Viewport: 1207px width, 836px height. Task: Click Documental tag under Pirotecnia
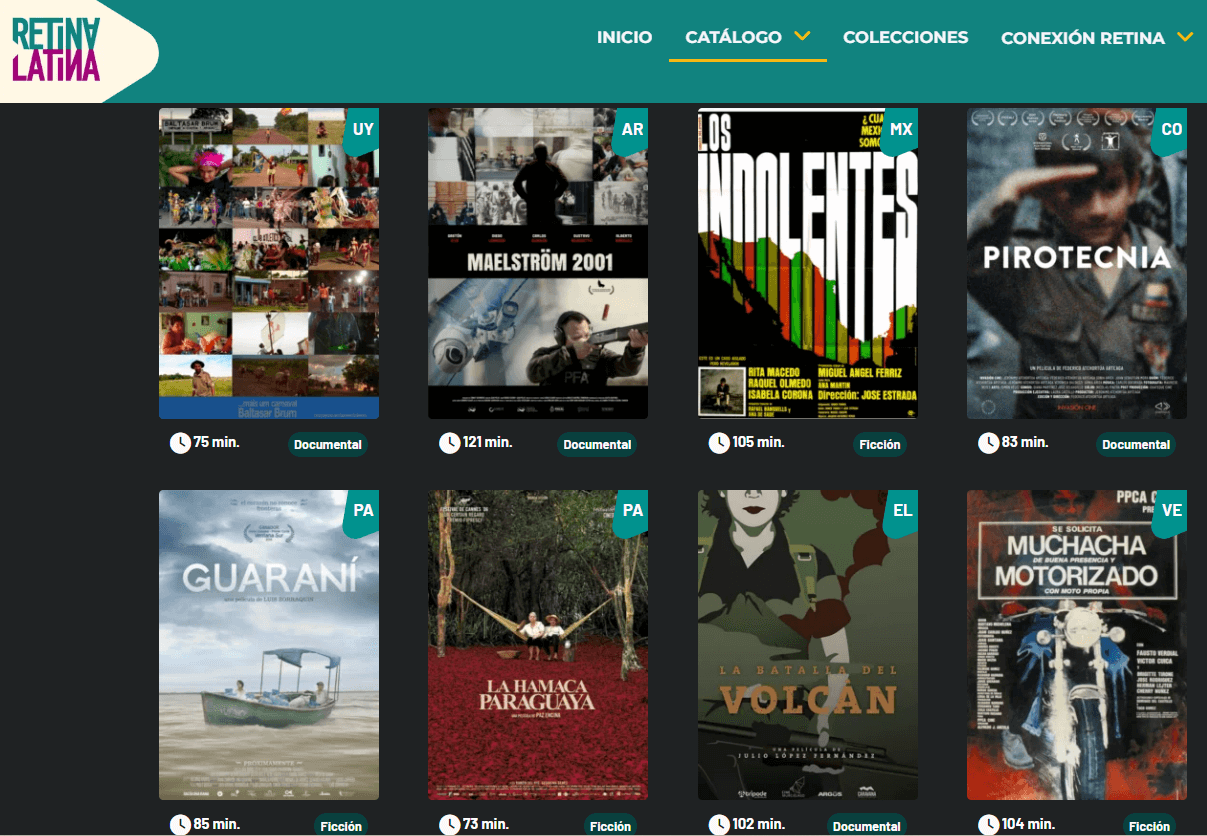[x=1135, y=445]
